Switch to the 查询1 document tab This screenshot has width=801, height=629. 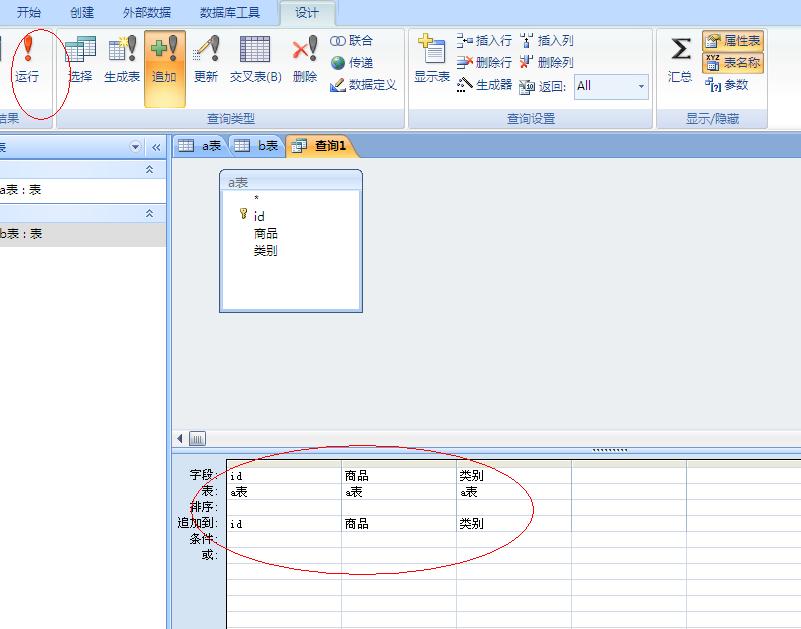[320, 146]
